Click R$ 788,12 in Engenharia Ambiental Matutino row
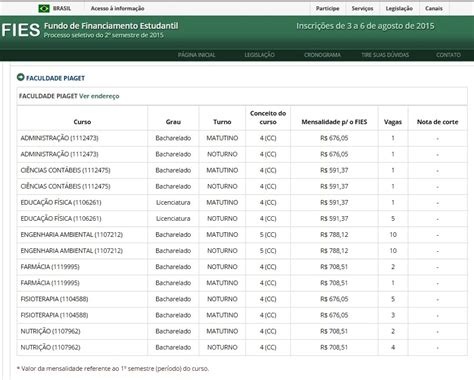The image size is (474, 380). click(x=334, y=235)
